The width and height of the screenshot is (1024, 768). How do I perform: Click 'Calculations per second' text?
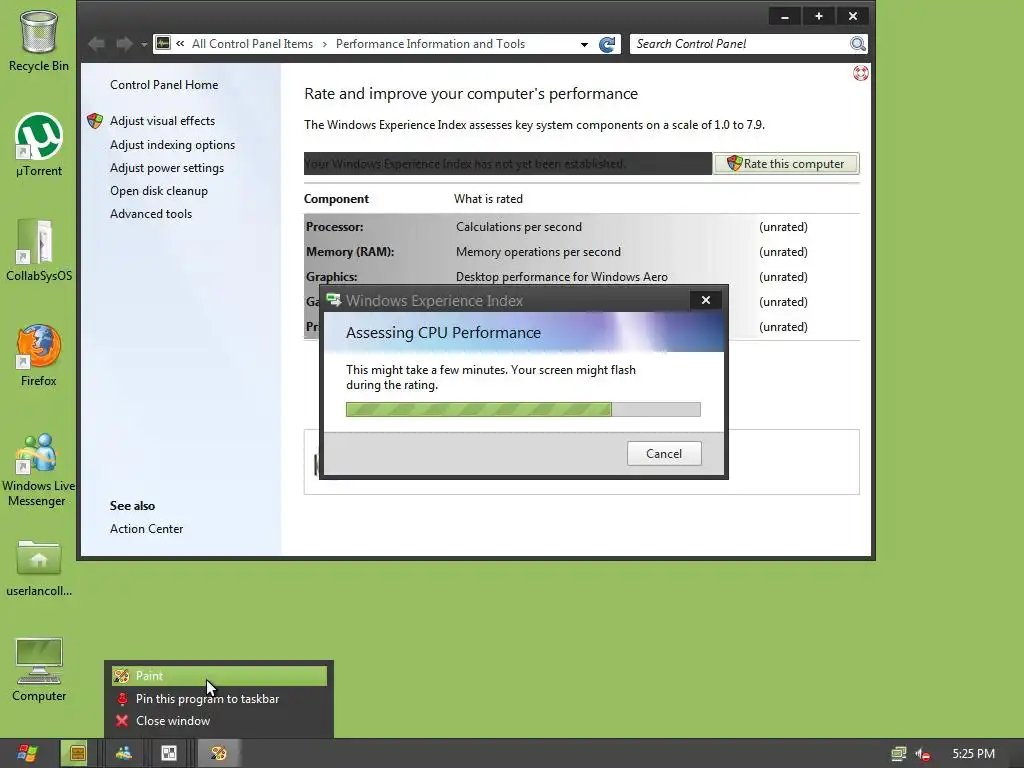[x=519, y=227]
